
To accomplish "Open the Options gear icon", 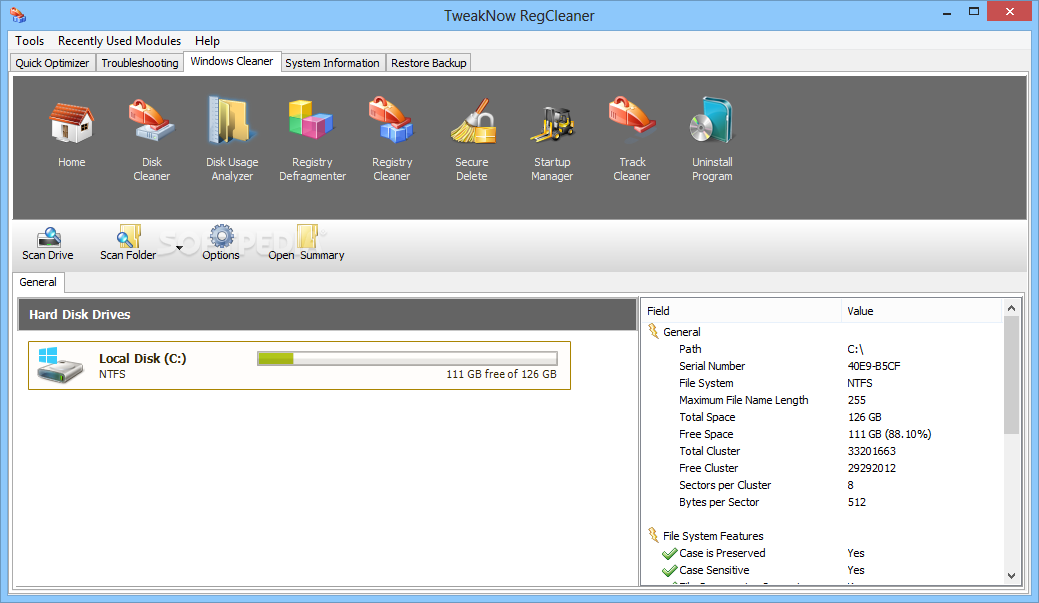I will tap(221, 236).
